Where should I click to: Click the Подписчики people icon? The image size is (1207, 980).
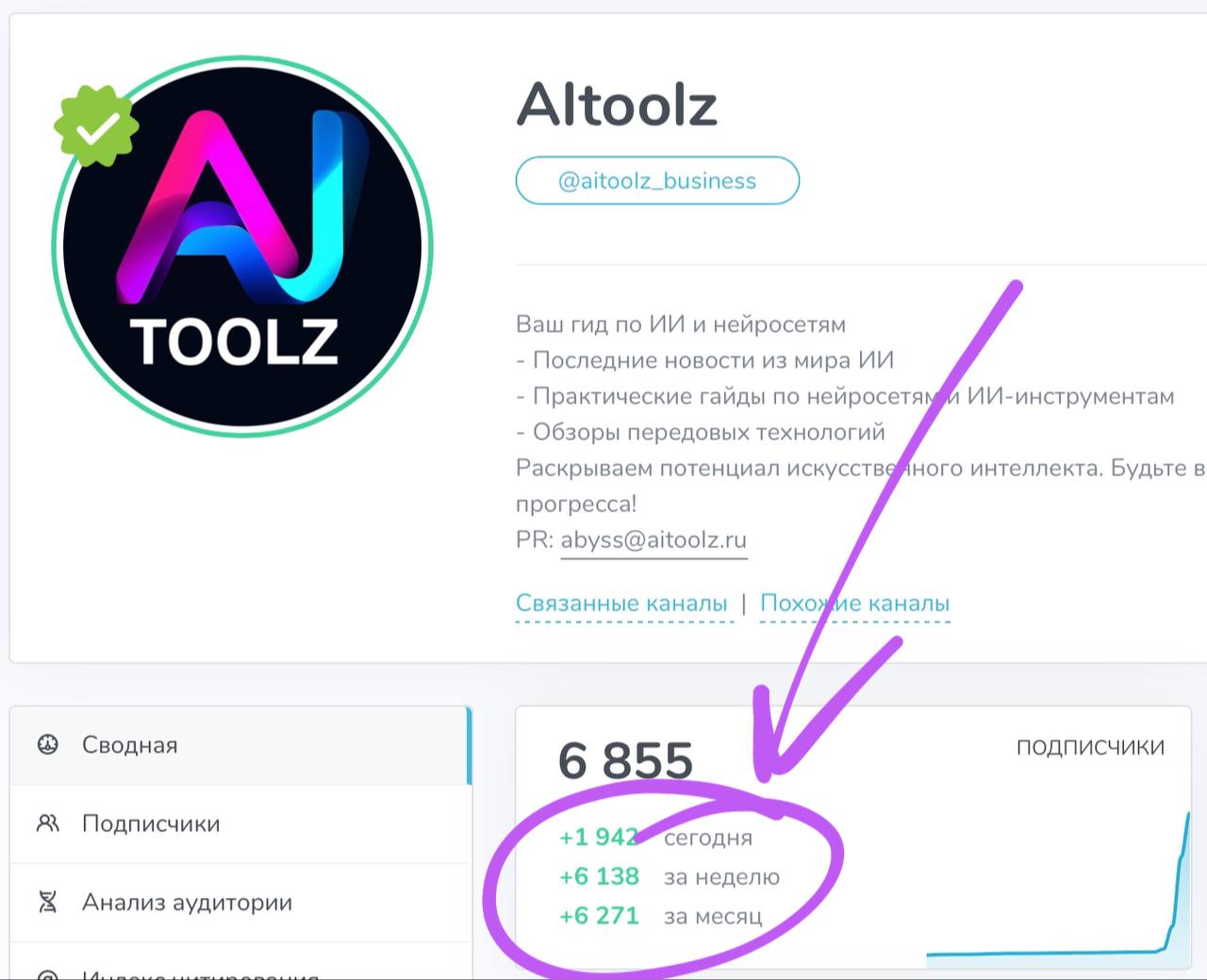(48, 823)
